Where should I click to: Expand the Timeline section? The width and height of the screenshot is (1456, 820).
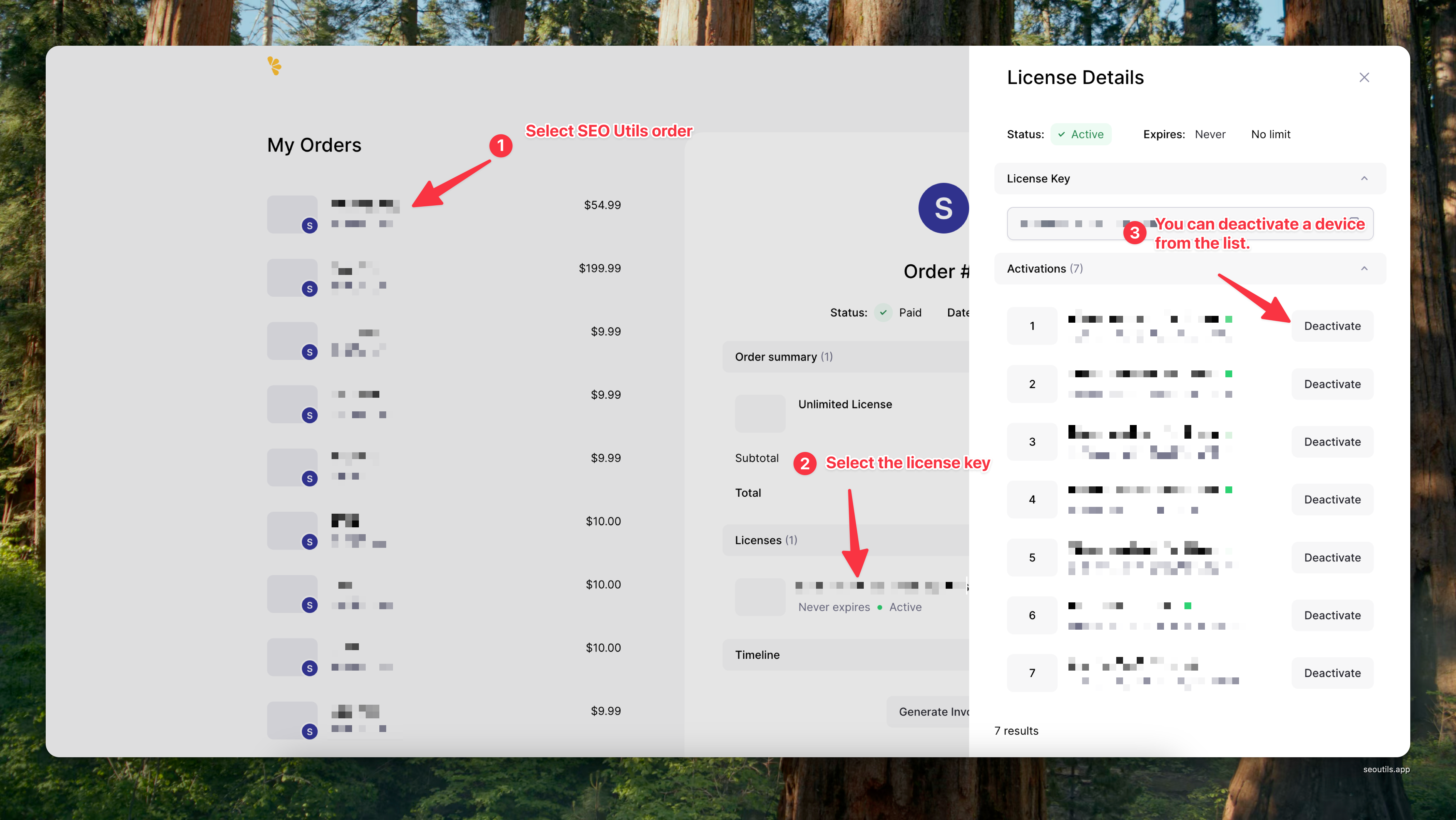click(757, 655)
